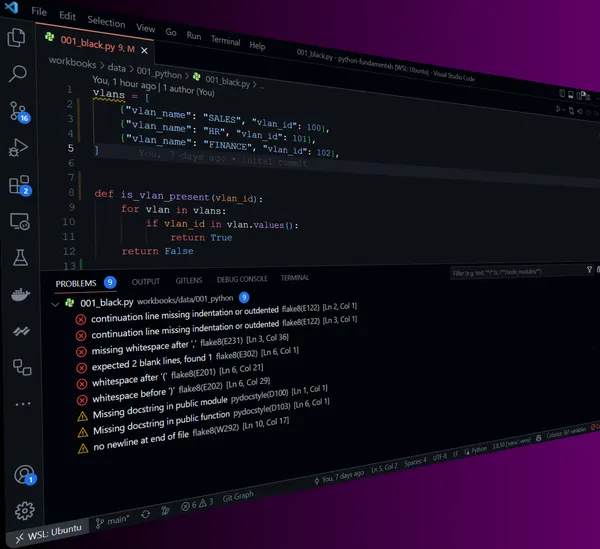Image resolution: width=600 pixels, height=549 pixels.
Task: Click the errors and warnings counter in status bar
Action: pos(197,504)
